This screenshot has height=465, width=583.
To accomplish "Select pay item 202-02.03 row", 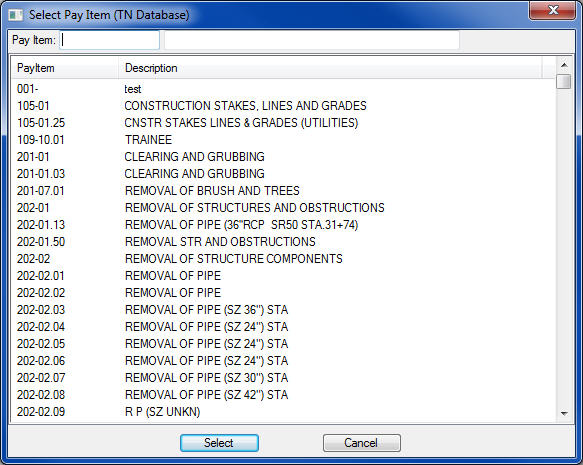I will click(x=283, y=310).
